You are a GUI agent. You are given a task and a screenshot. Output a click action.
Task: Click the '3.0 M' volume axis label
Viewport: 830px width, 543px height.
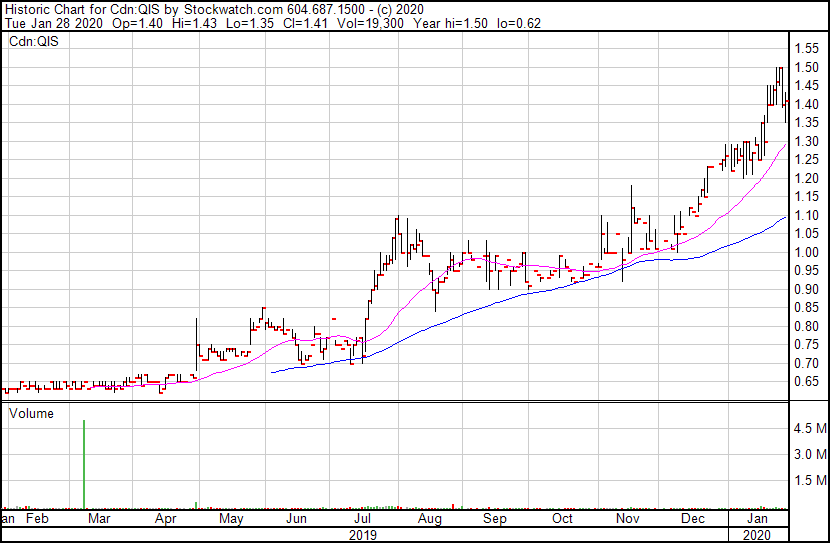[810, 454]
